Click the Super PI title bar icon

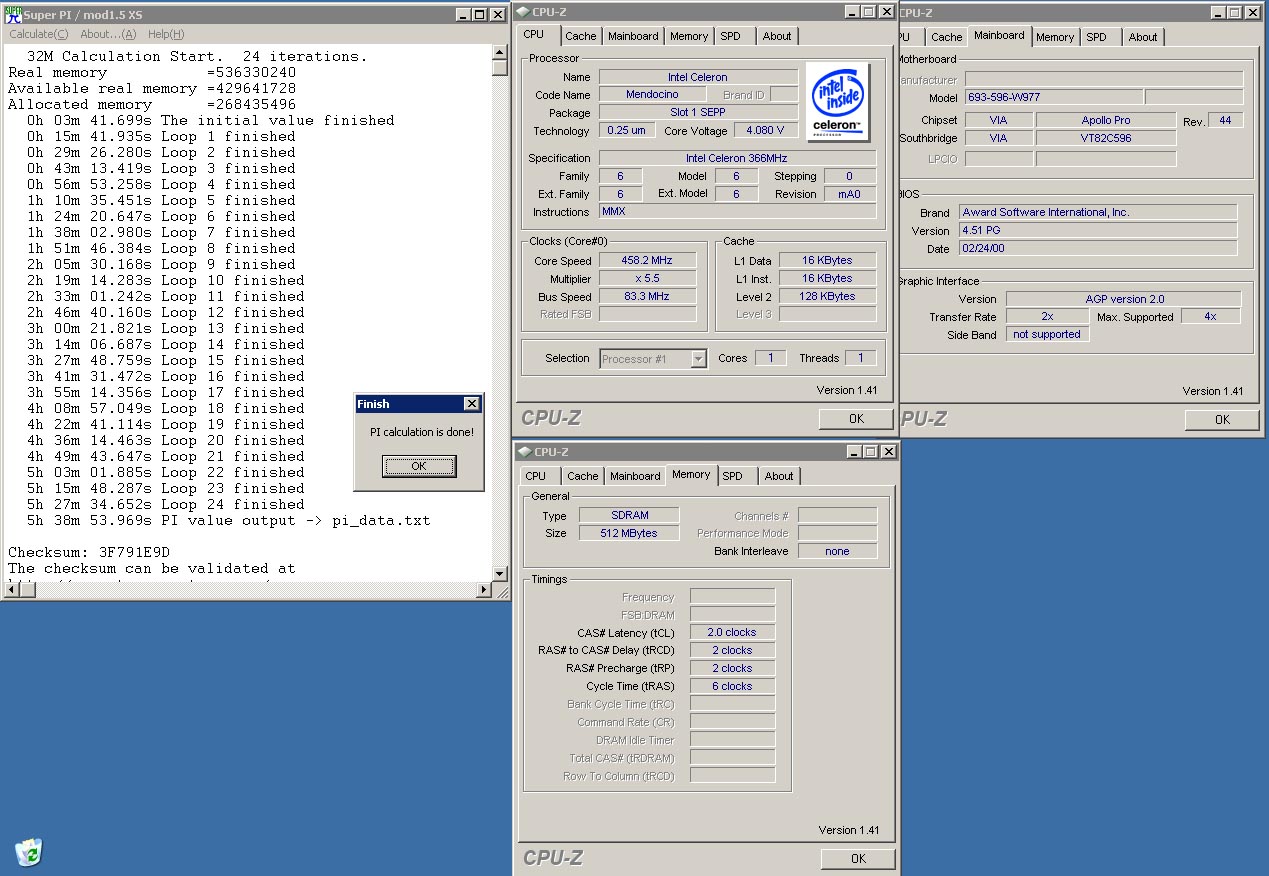(x=13, y=15)
